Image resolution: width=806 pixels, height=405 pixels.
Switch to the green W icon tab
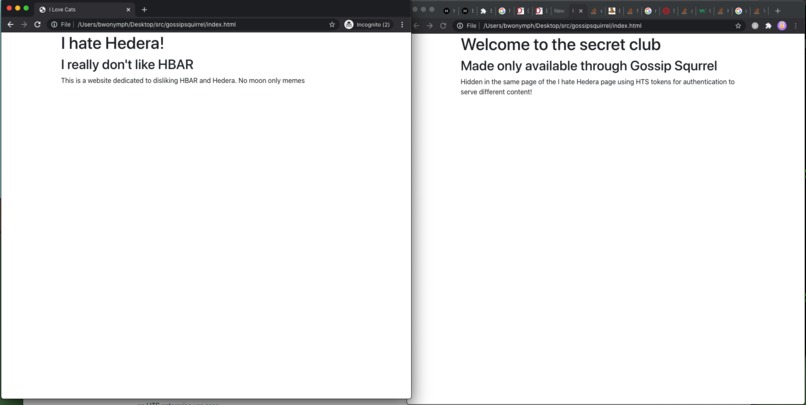(702, 11)
